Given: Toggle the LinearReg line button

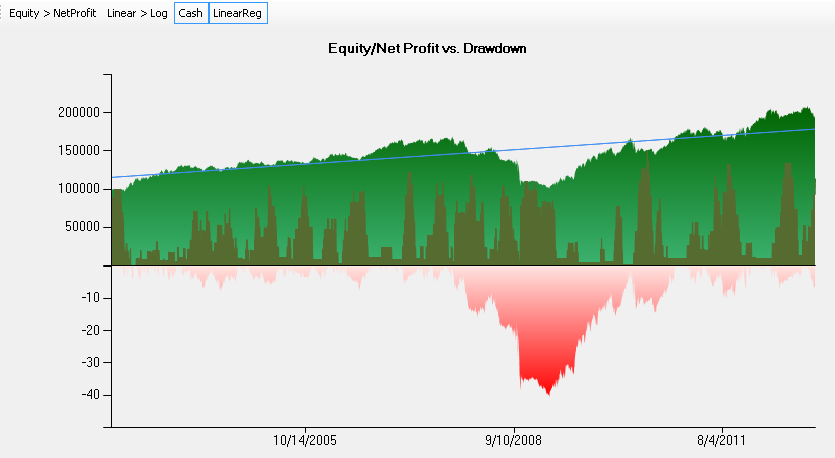Looking at the screenshot, I should coord(238,13).
